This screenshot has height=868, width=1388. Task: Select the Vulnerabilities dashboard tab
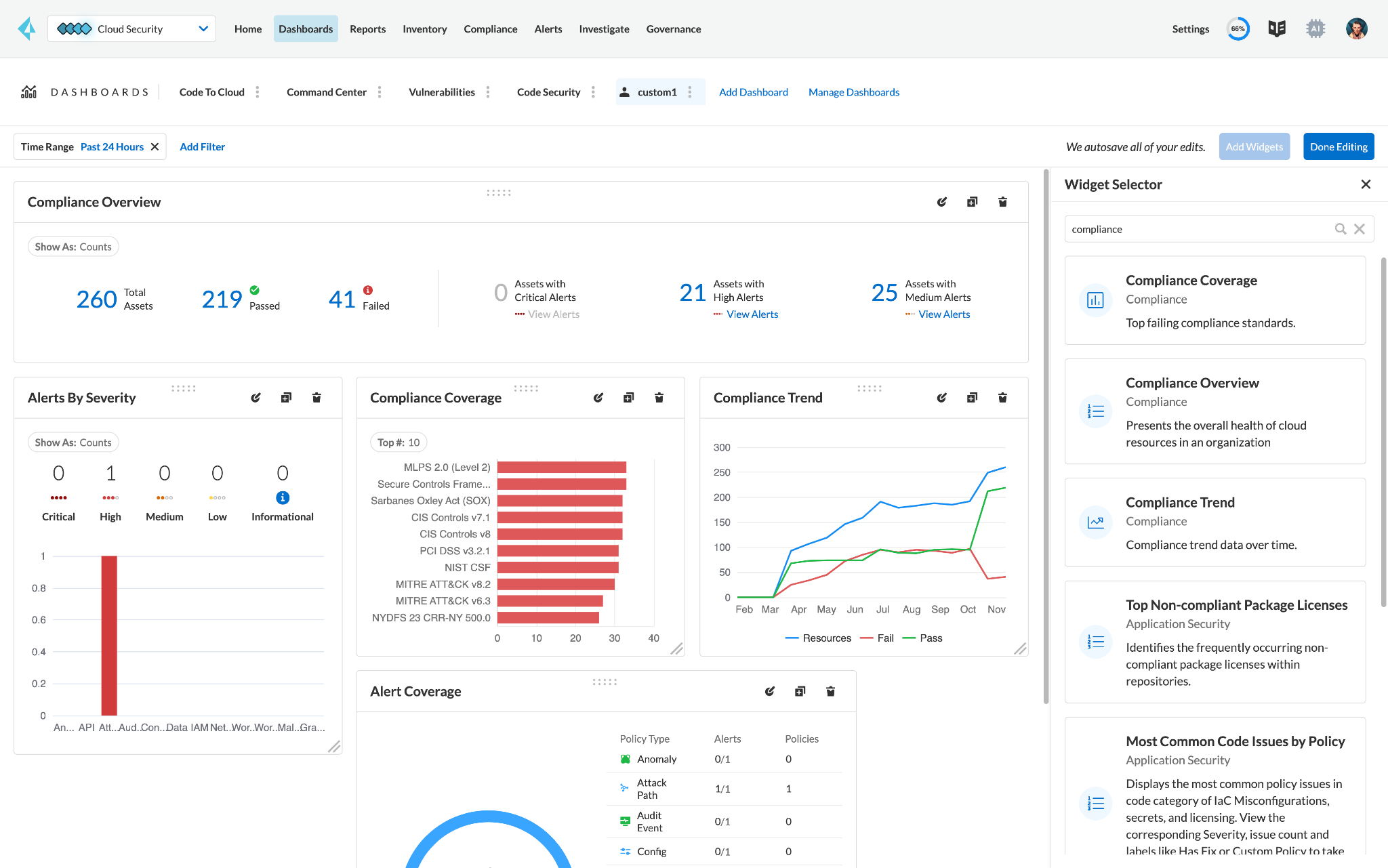click(440, 92)
